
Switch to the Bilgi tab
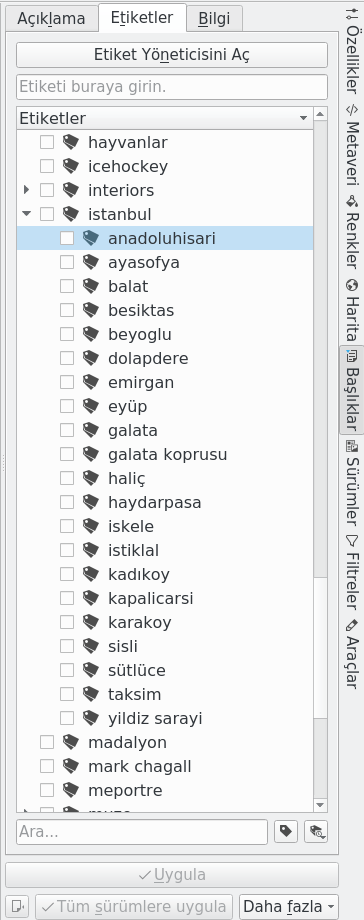[x=214, y=19]
